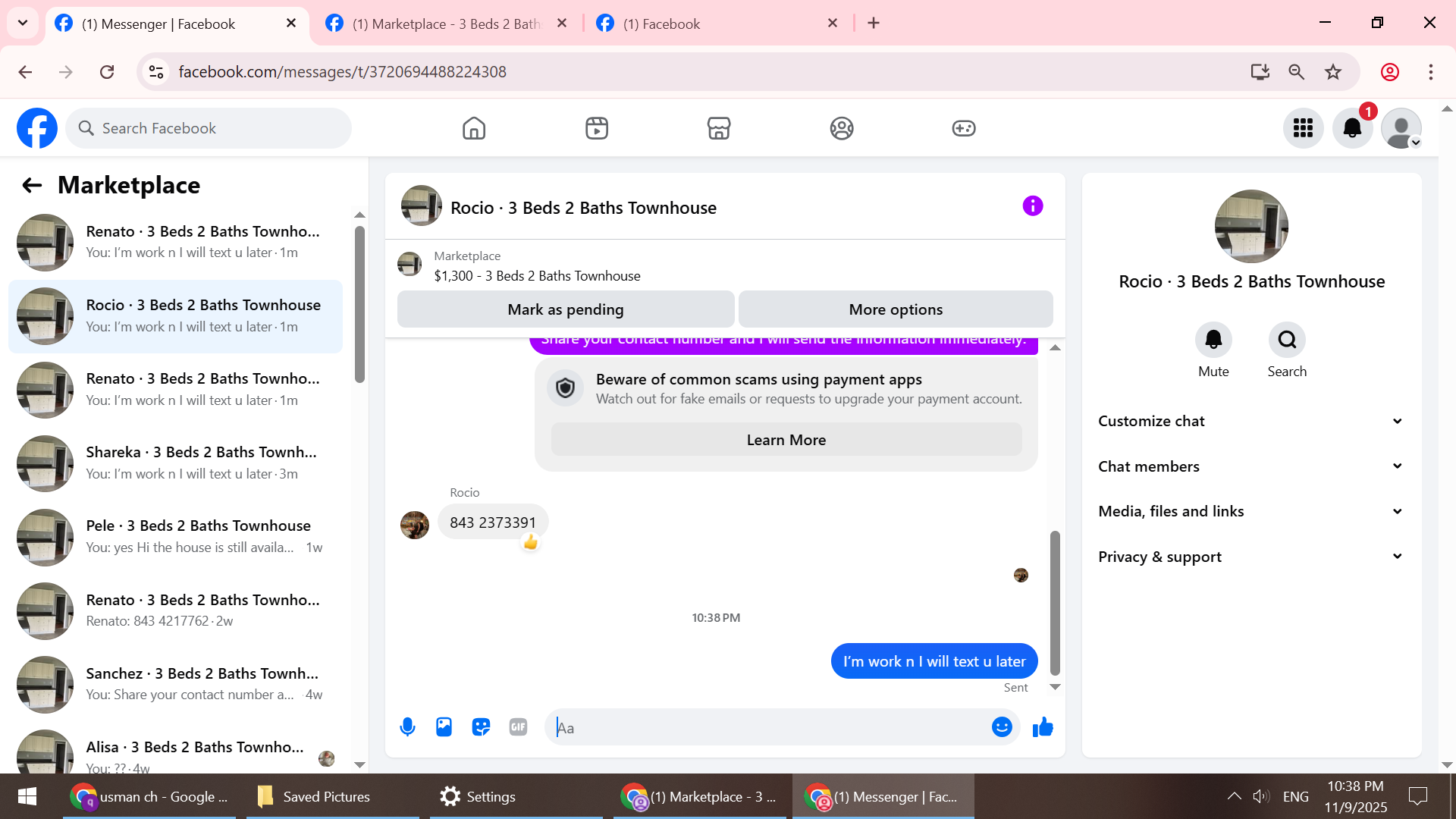Image resolution: width=1456 pixels, height=819 pixels.
Task: Switch to the (1) Facebook tab
Action: [x=717, y=24]
